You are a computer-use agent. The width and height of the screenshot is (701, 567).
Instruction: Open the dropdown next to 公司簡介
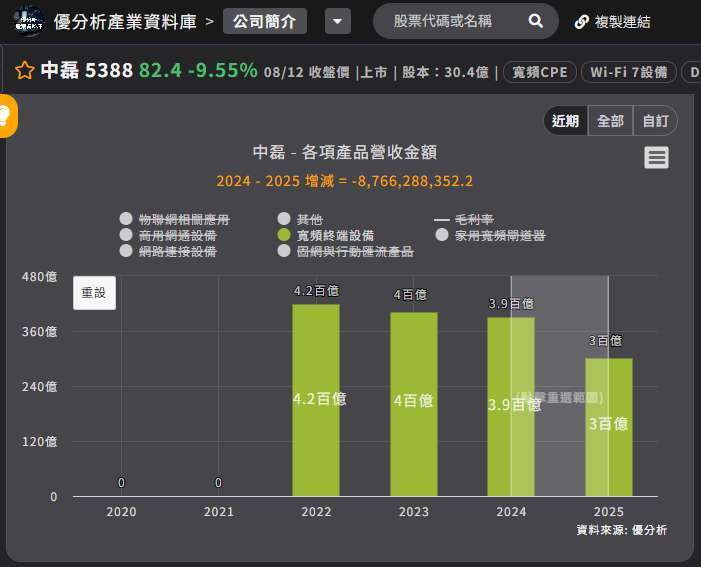pos(338,21)
